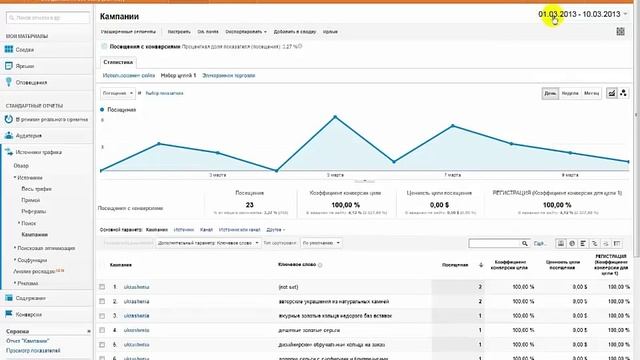
Task: Open the Другое primary dimension dropdown
Action: 276,230
